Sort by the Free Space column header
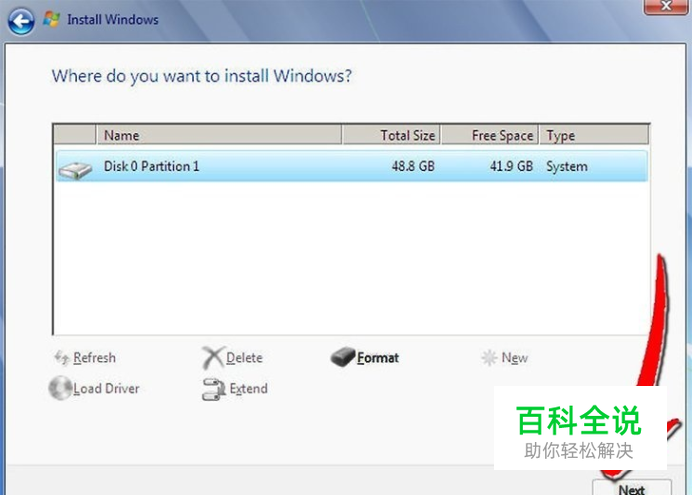The image size is (692, 495). [x=490, y=135]
